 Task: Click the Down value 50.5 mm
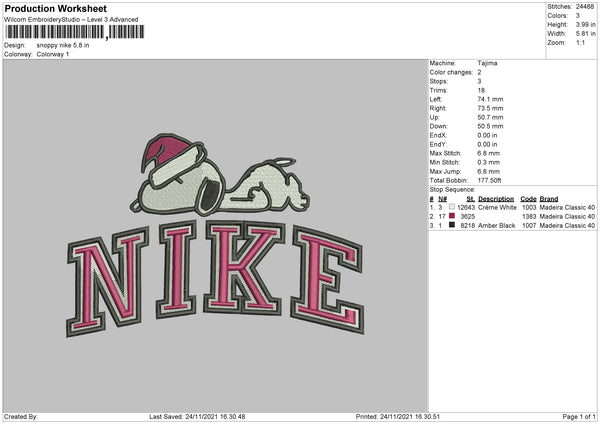pos(490,126)
